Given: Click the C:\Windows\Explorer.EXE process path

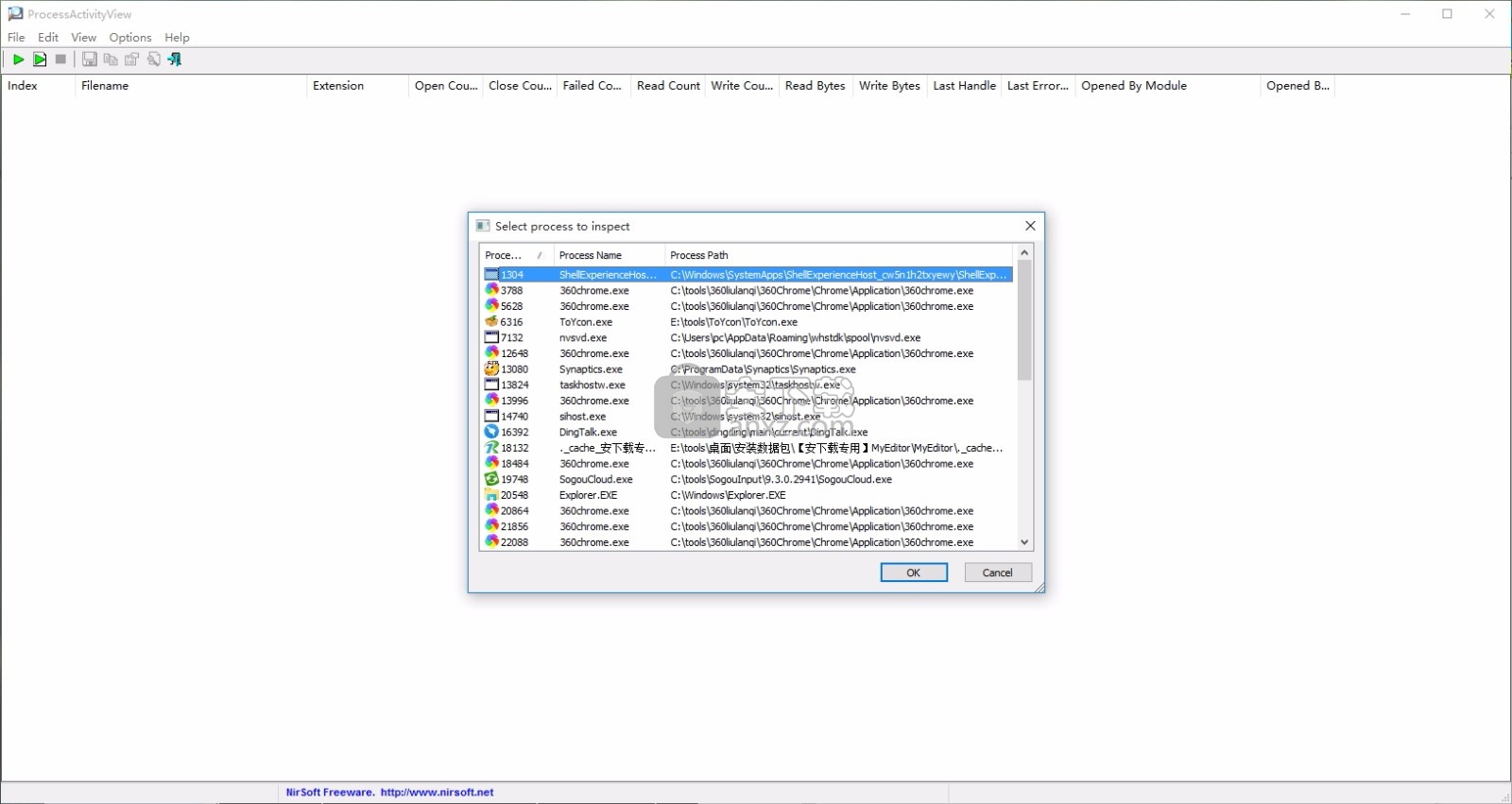Looking at the screenshot, I should tap(728, 495).
